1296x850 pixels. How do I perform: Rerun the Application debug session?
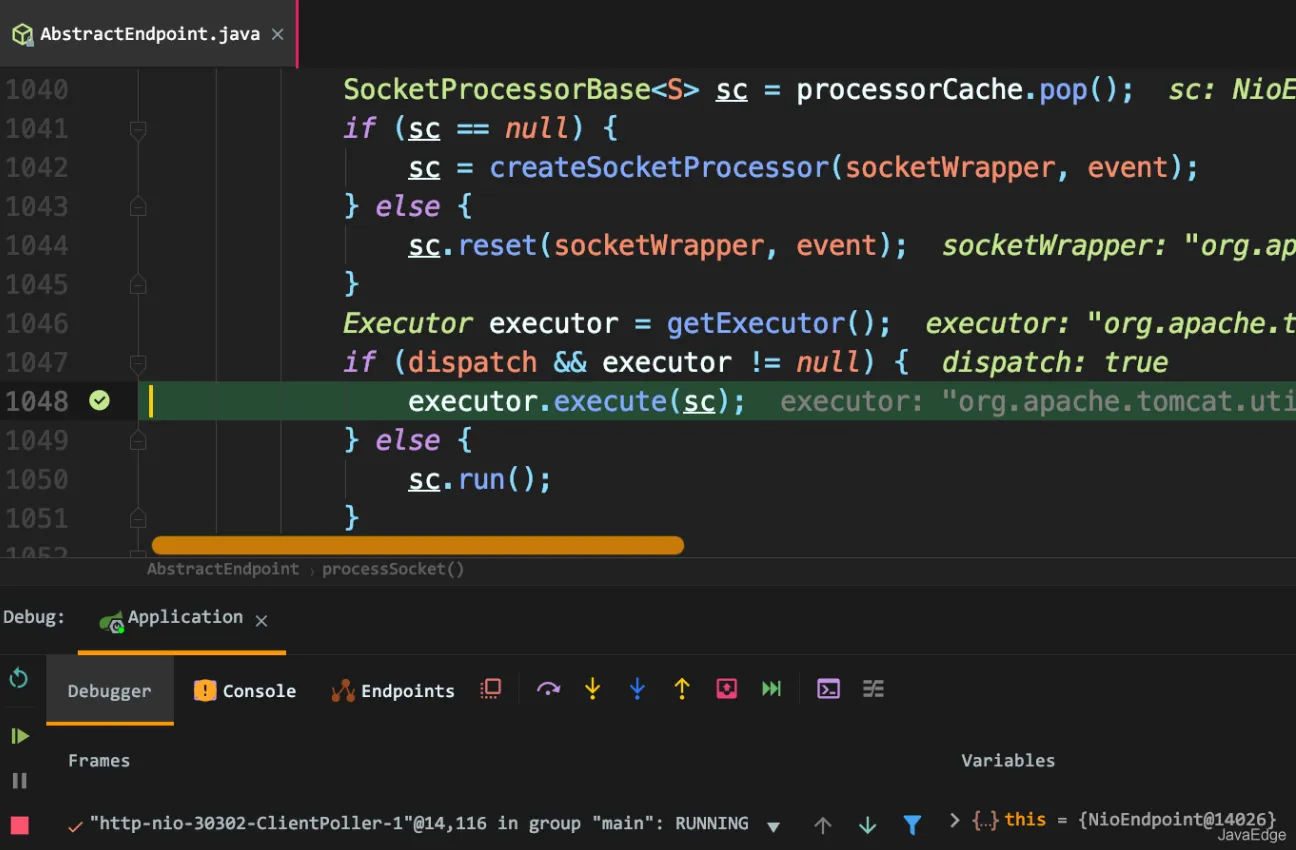tap(19, 679)
